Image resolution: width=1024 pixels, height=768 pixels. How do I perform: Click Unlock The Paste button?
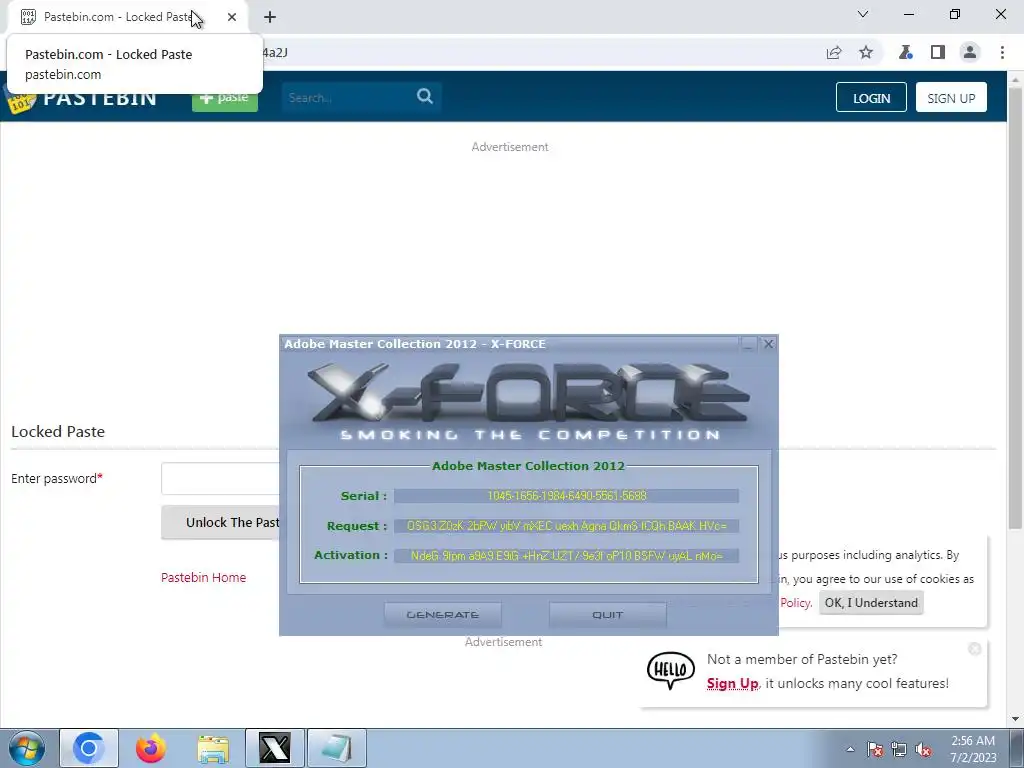tap(221, 522)
